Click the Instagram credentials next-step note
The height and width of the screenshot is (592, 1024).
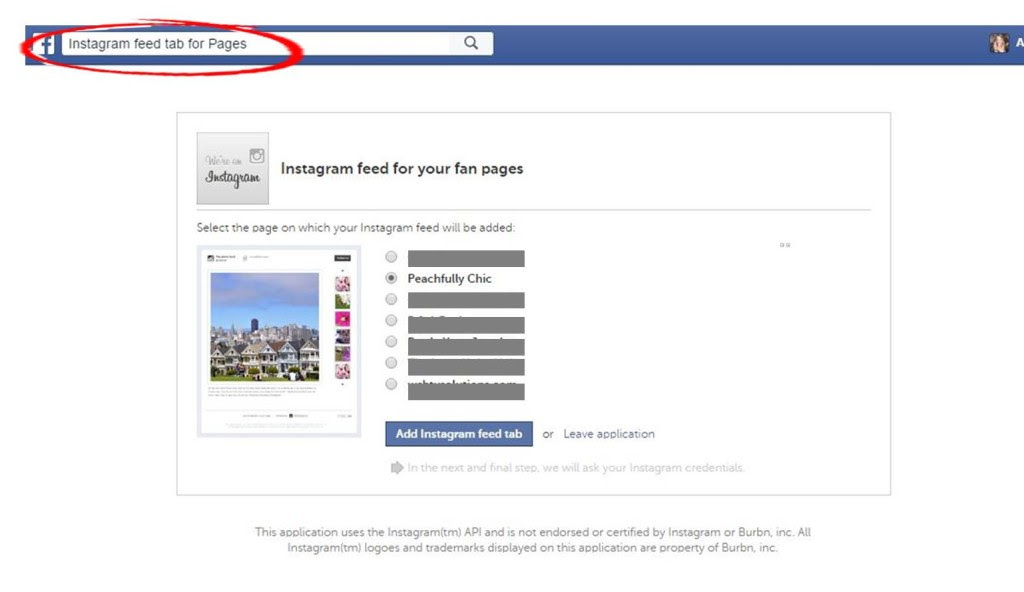(567, 468)
